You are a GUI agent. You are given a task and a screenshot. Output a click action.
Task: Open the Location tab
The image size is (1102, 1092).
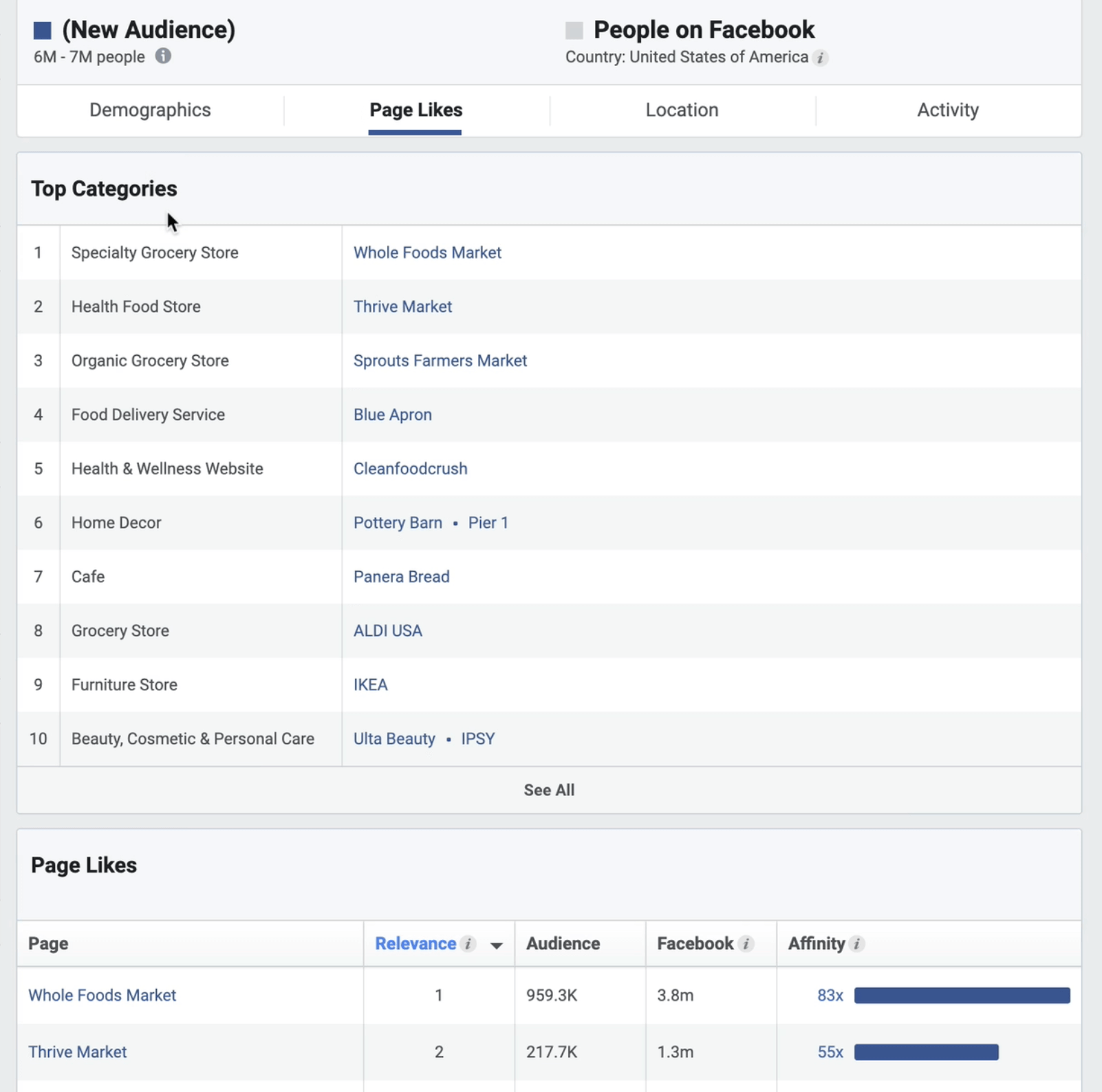[x=682, y=110]
